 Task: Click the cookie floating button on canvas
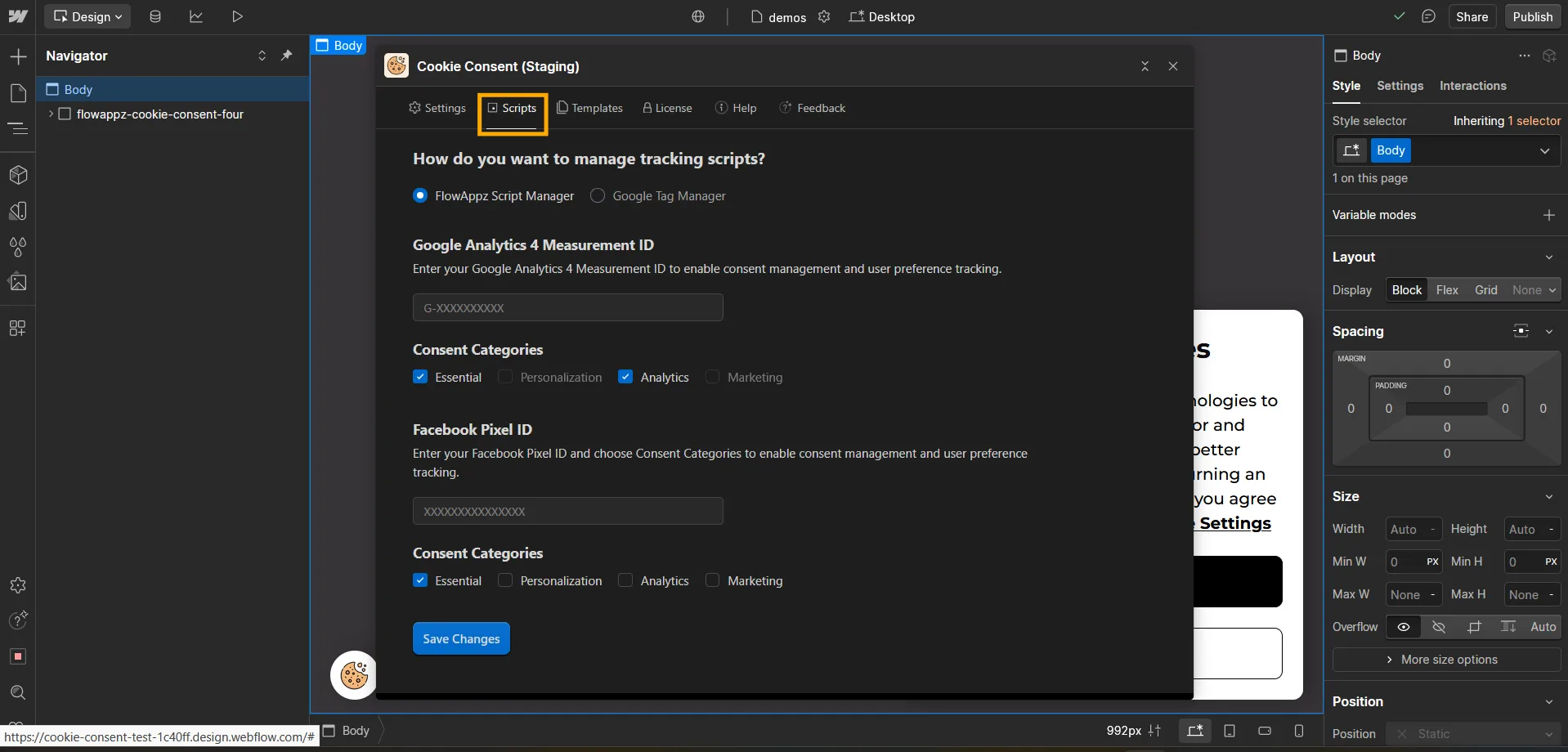[354, 675]
